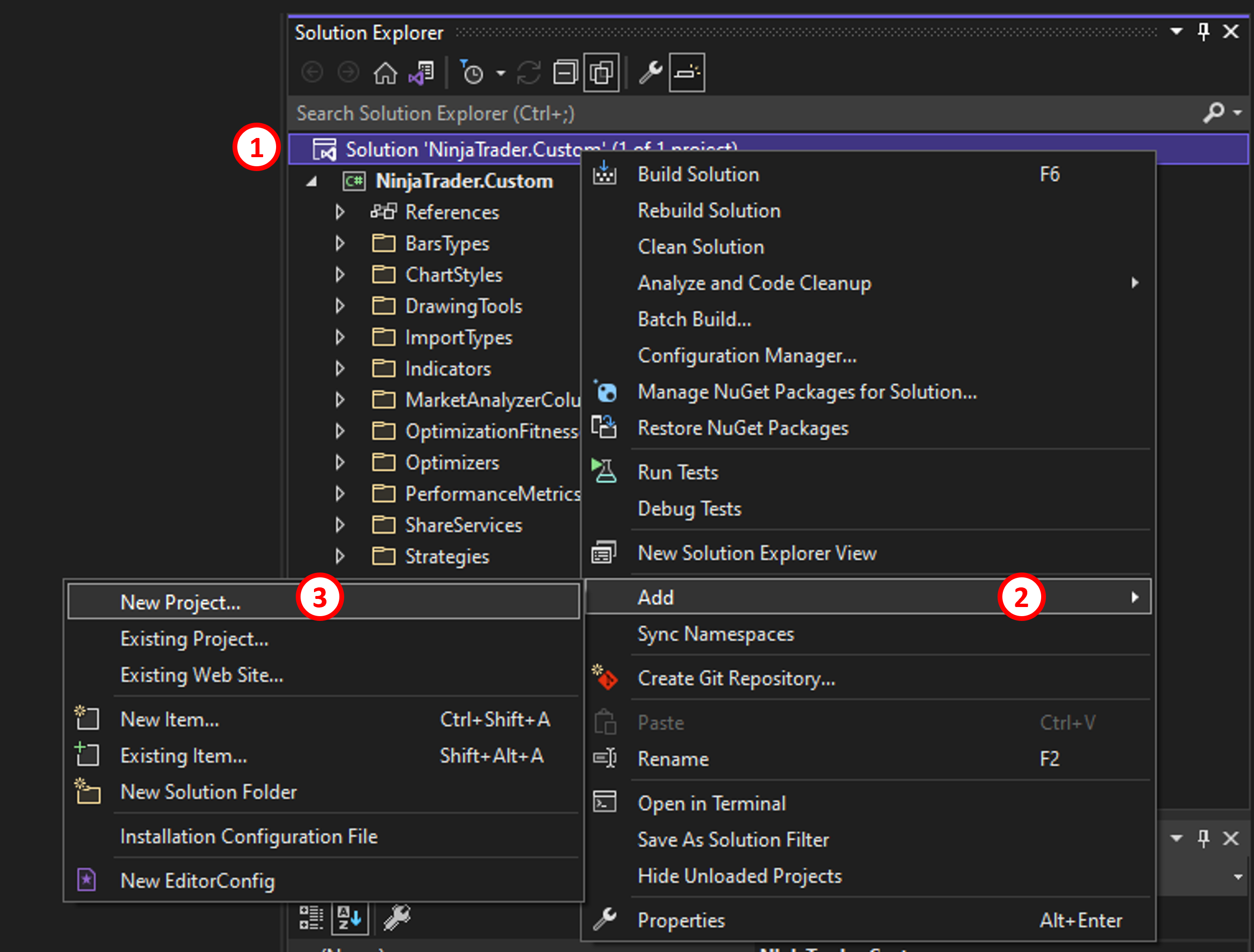Click the New EditorConfig icon
The height and width of the screenshot is (952, 1254).
coord(87,880)
